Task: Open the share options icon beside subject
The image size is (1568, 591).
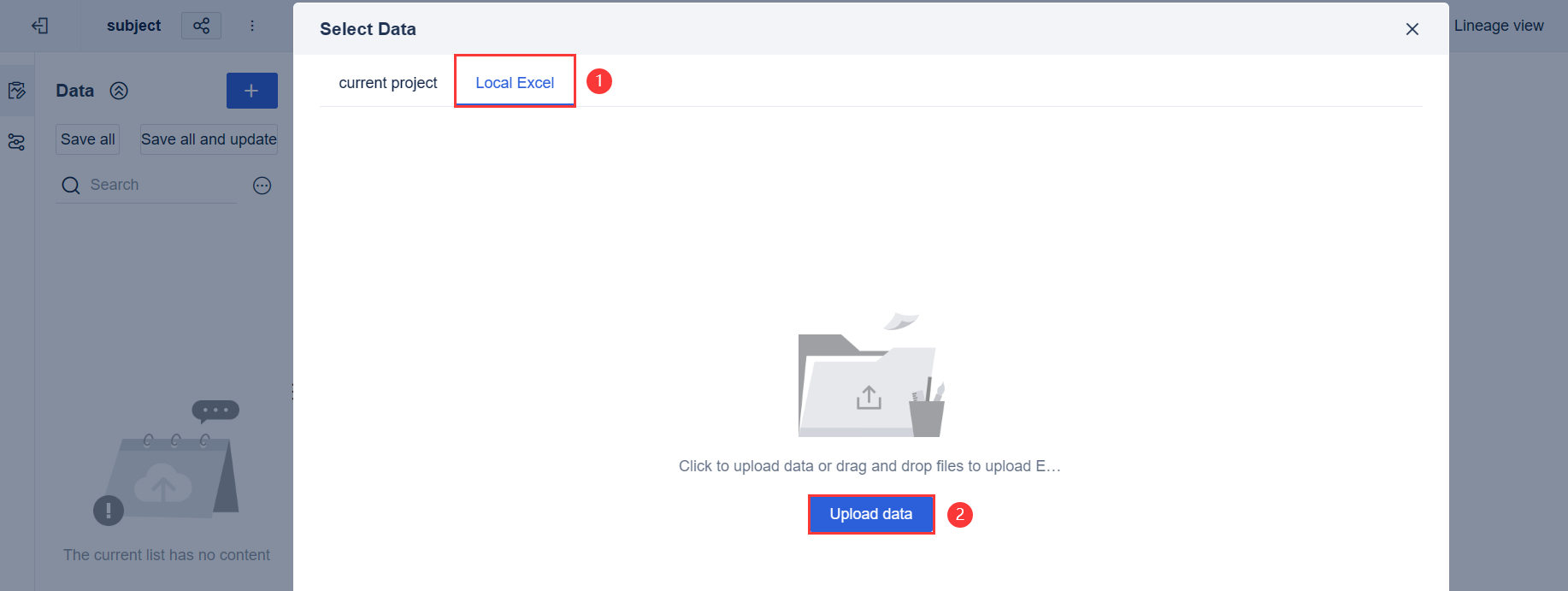Action: 200,26
